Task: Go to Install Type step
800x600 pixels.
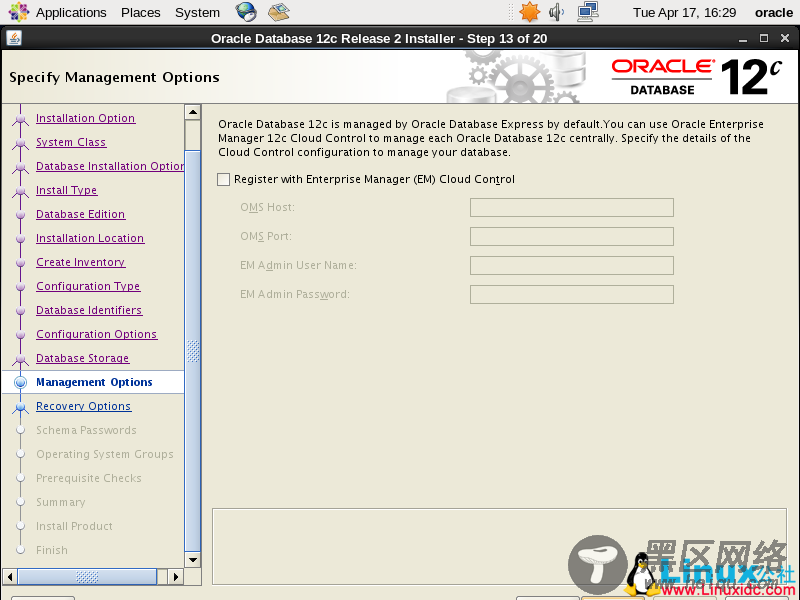Action: pos(66,190)
